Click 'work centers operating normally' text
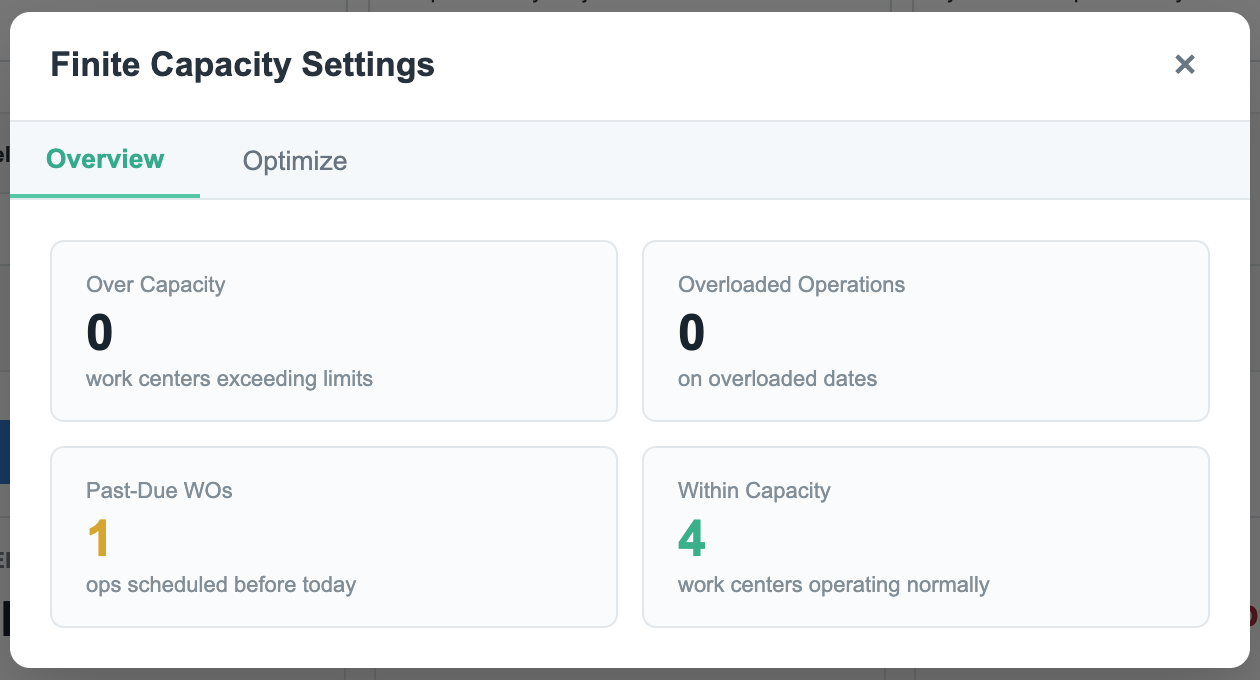 (834, 585)
